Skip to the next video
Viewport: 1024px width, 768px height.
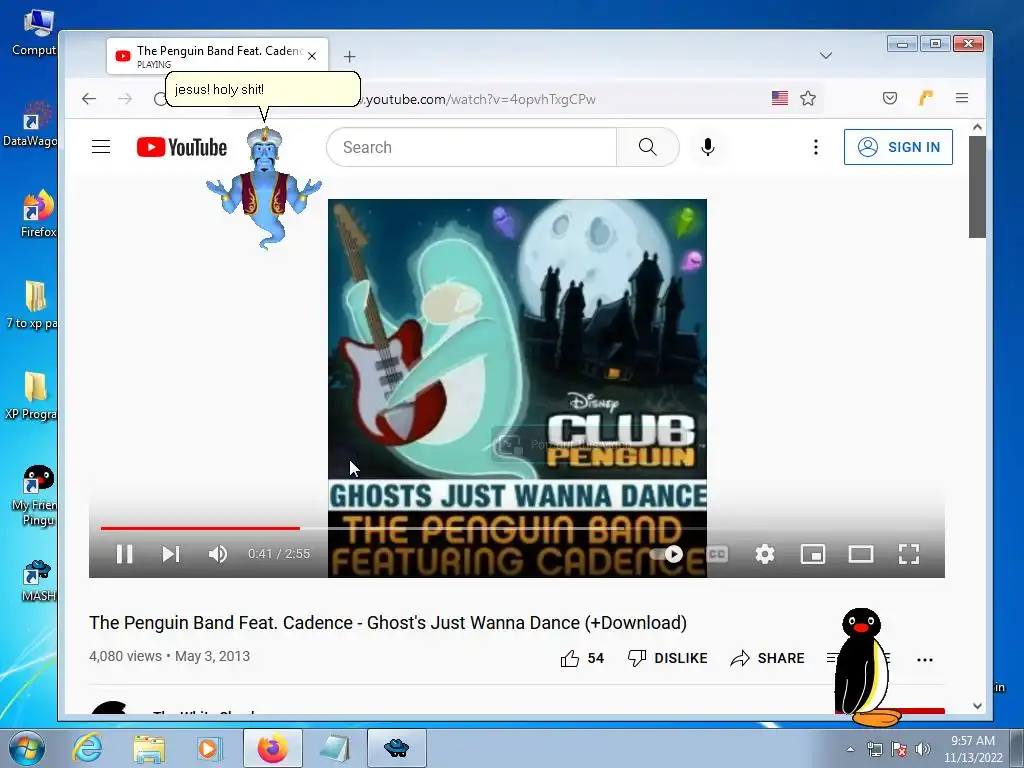point(170,554)
